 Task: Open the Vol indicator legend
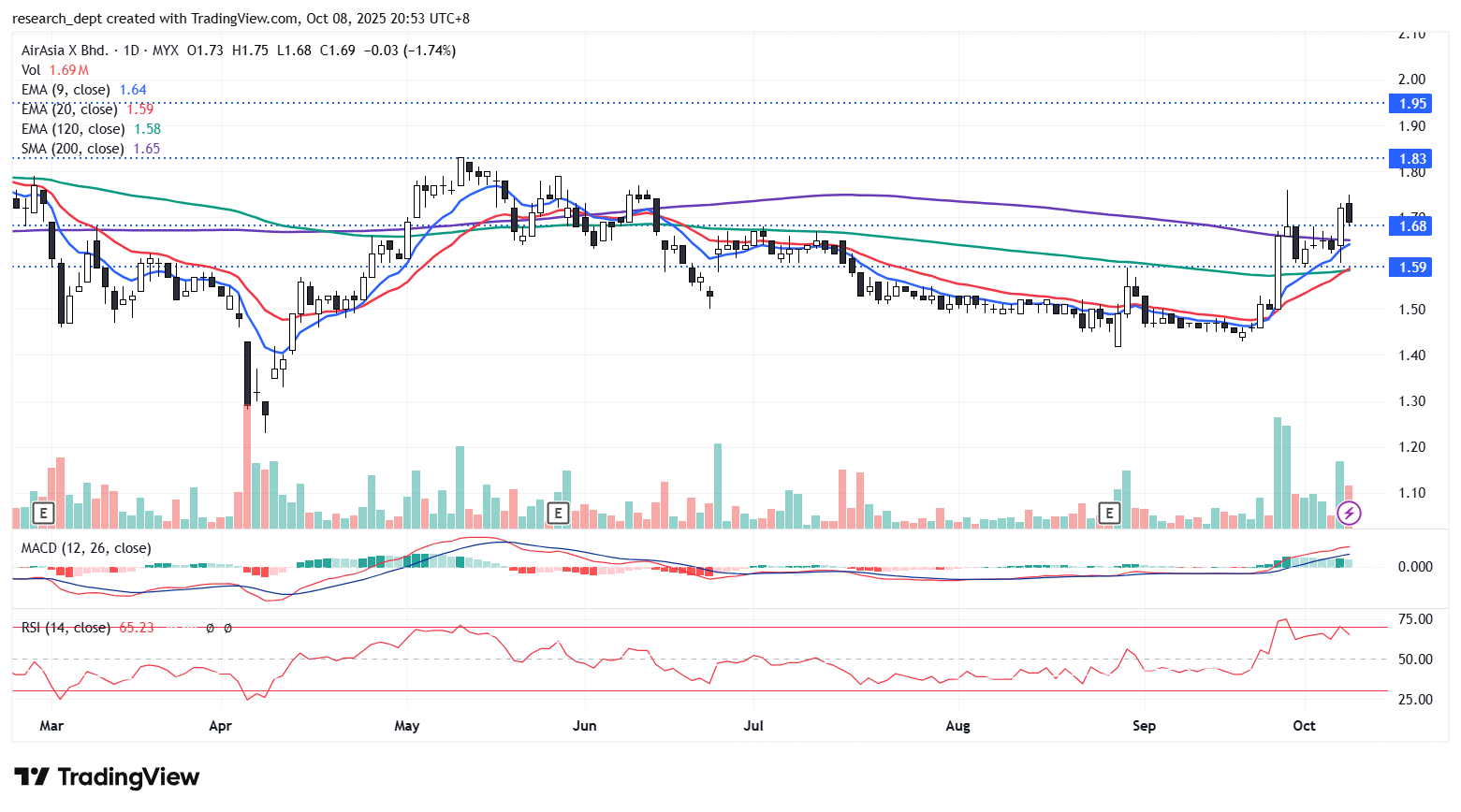[31, 70]
